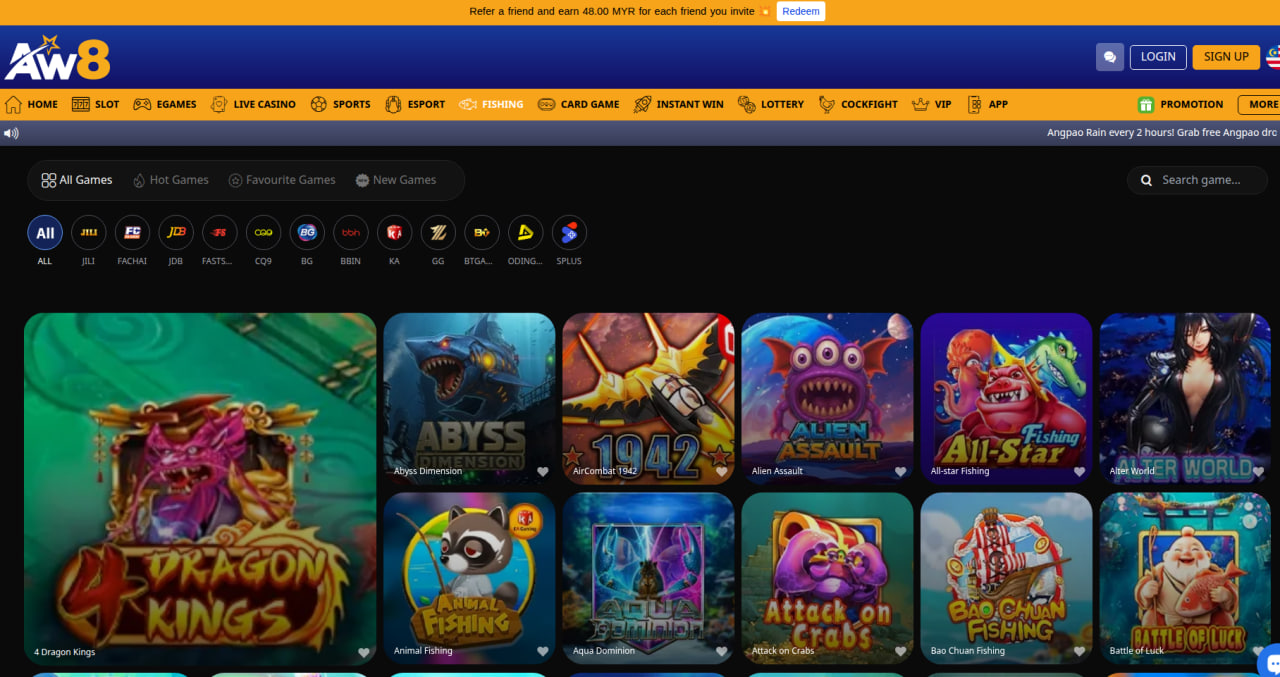Favourite the AirCombat 1942 game
The width and height of the screenshot is (1280, 677).
722,472
